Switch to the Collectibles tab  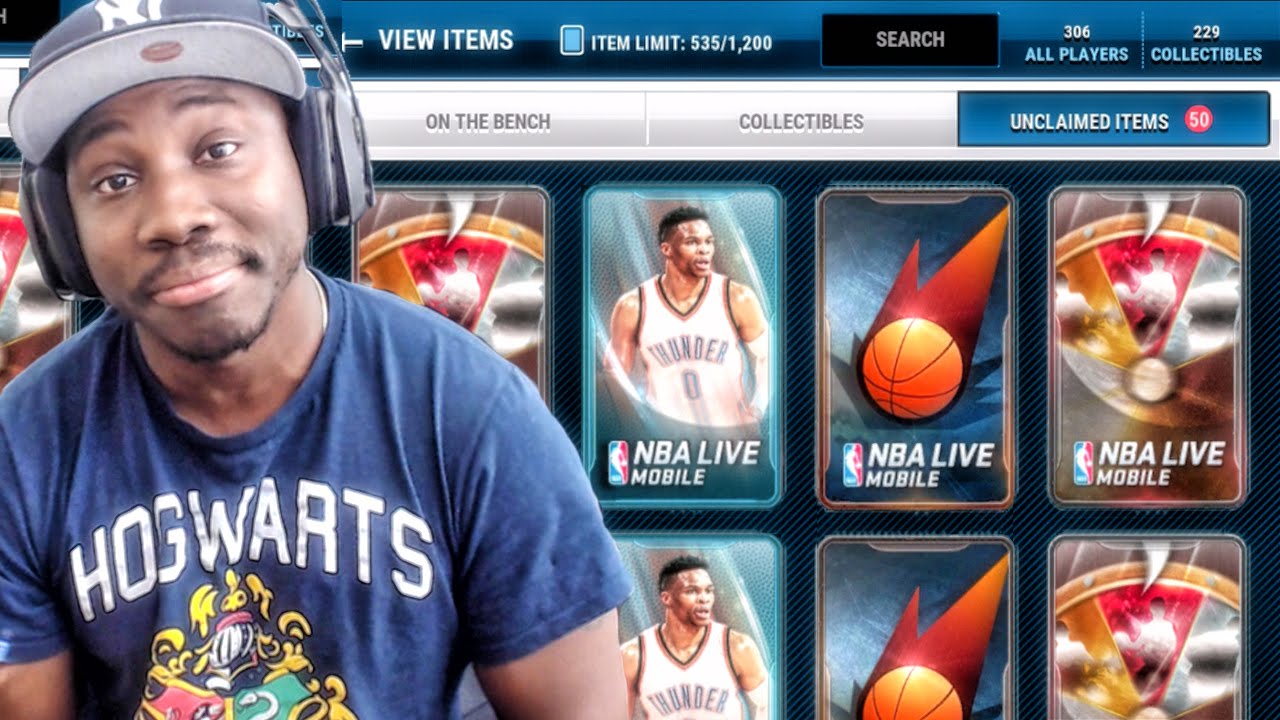click(801, 122)
